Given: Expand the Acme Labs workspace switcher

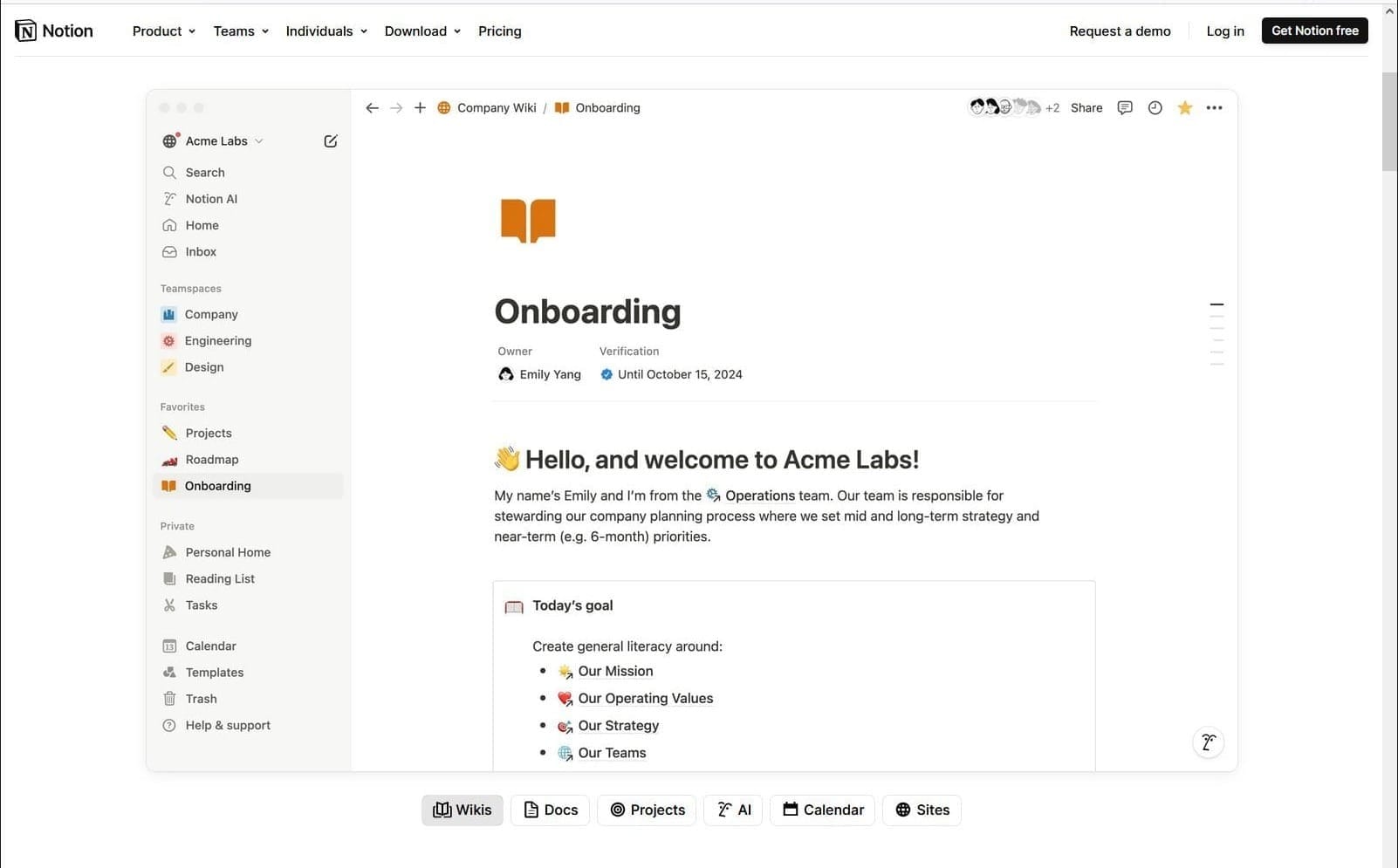Looking at the screenshot, I should [x=213, y=141].
